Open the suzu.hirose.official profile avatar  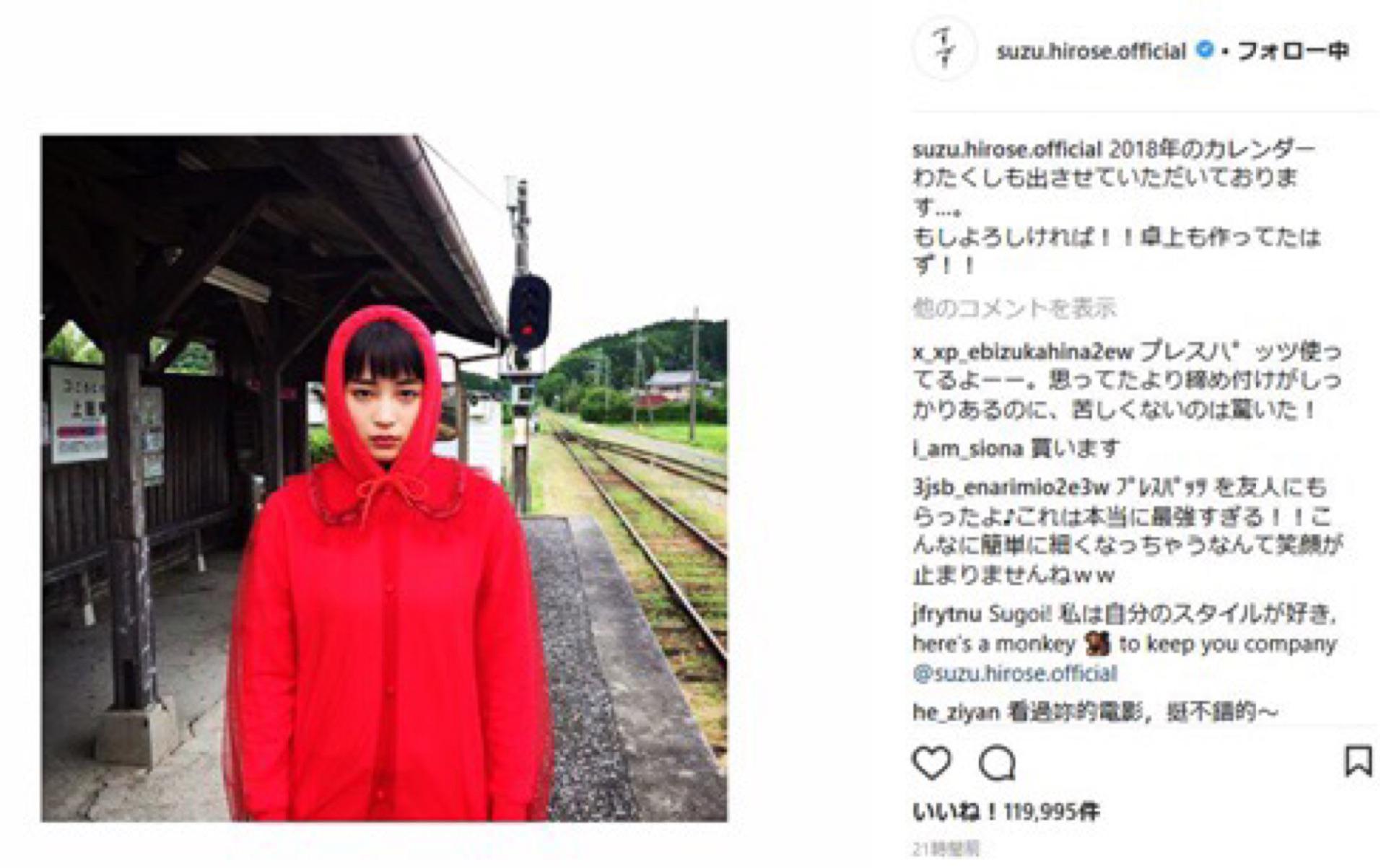[944, 49]
